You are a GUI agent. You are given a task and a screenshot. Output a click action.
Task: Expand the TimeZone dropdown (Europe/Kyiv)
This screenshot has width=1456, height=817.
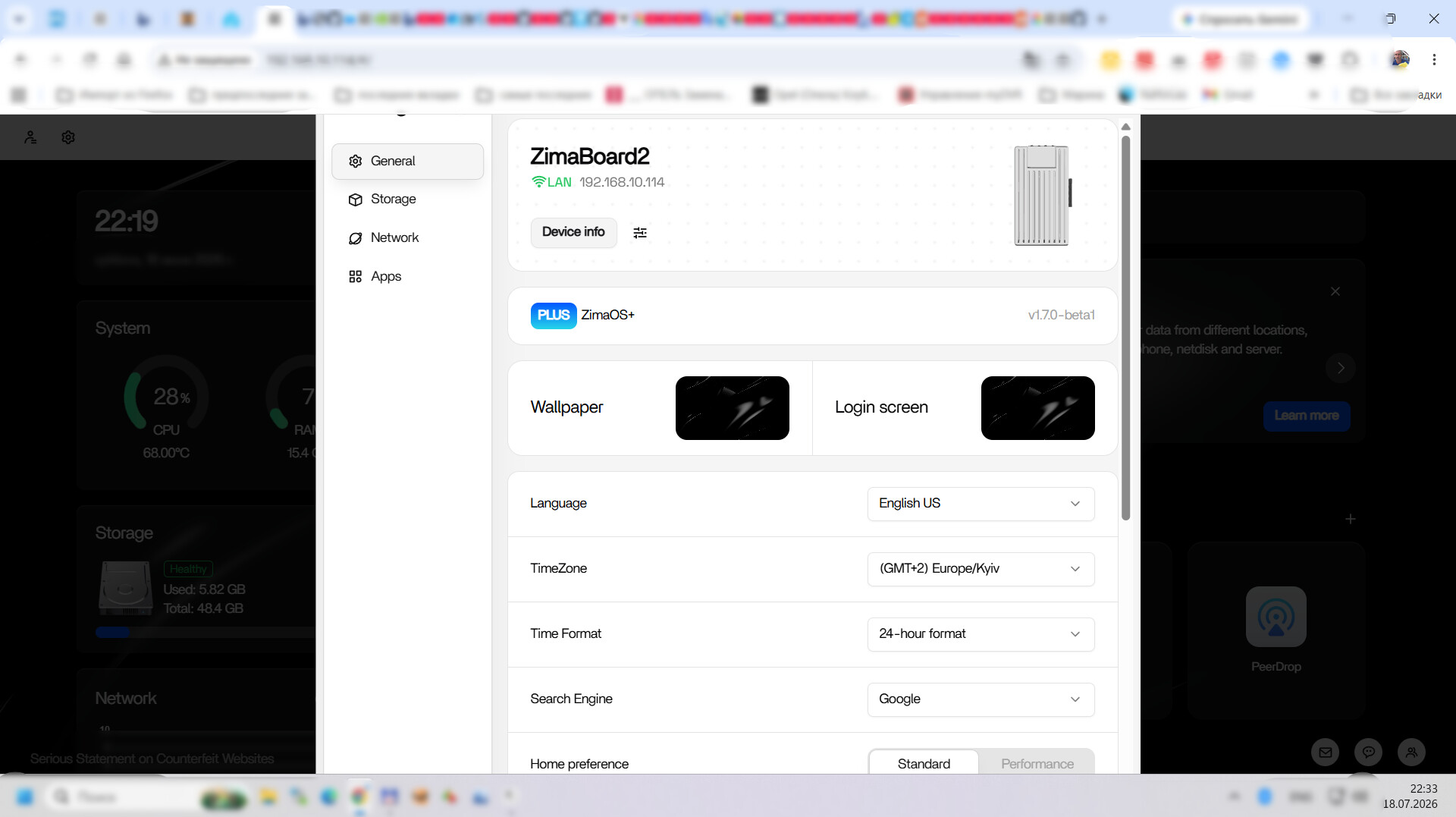[x=981, y=569]
